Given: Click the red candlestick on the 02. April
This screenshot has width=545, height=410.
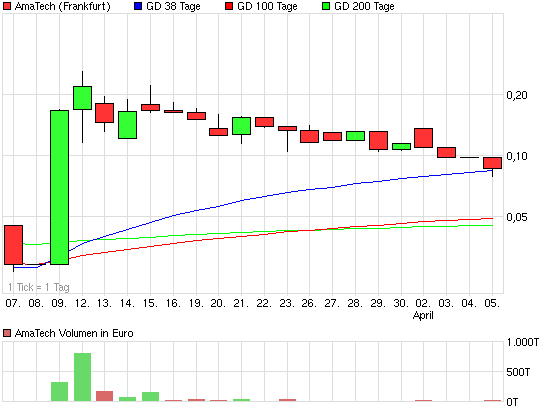Looking at the screenshot, I should 424,138.
